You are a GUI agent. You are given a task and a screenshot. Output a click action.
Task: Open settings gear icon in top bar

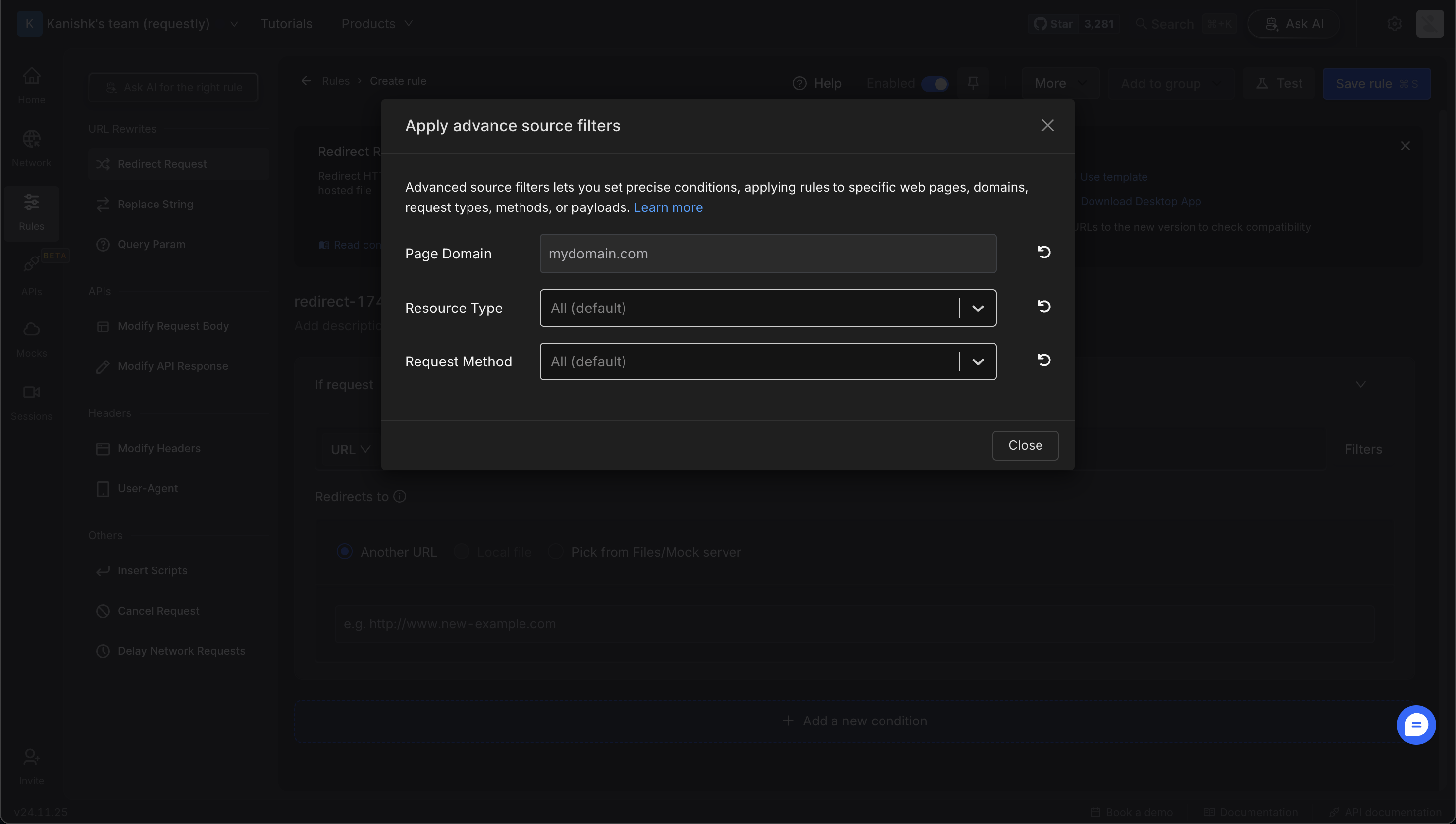1394,24
